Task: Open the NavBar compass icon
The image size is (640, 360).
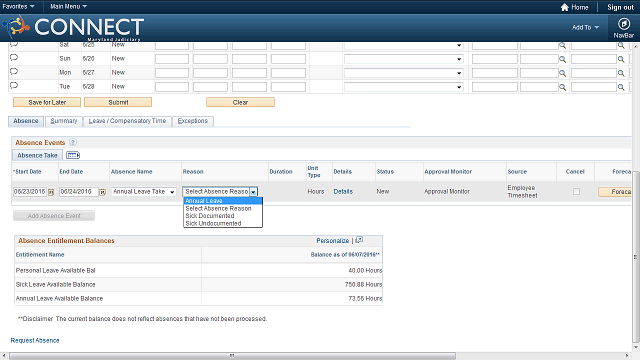Action: tap(623, 24)
